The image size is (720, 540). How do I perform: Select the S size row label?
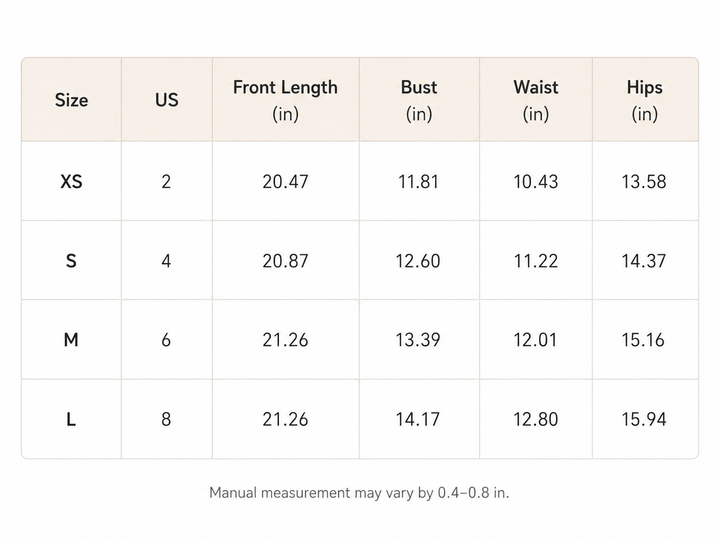(x=71, y=261)
